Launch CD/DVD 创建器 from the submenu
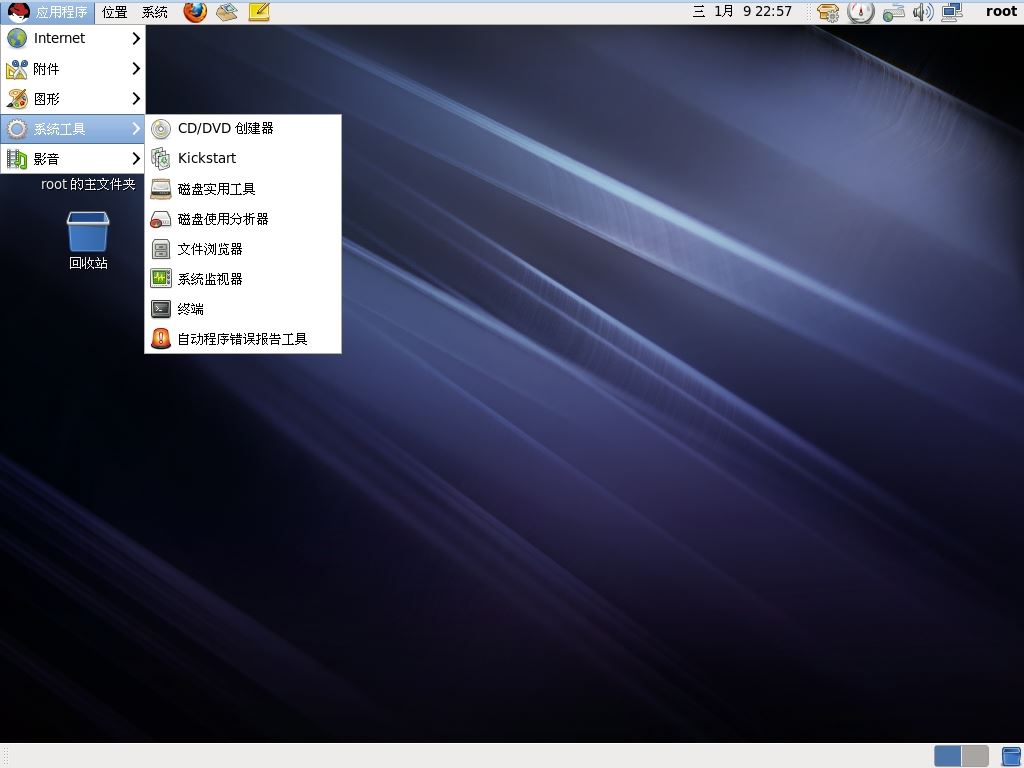This screenshot has width=1024, height=768. point(243,129)
